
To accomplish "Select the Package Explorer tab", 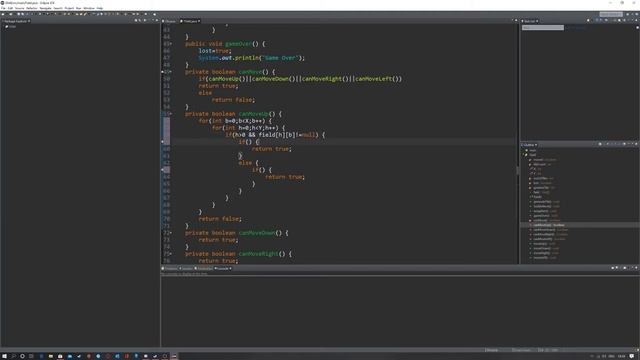I will (x=16, y=21).
